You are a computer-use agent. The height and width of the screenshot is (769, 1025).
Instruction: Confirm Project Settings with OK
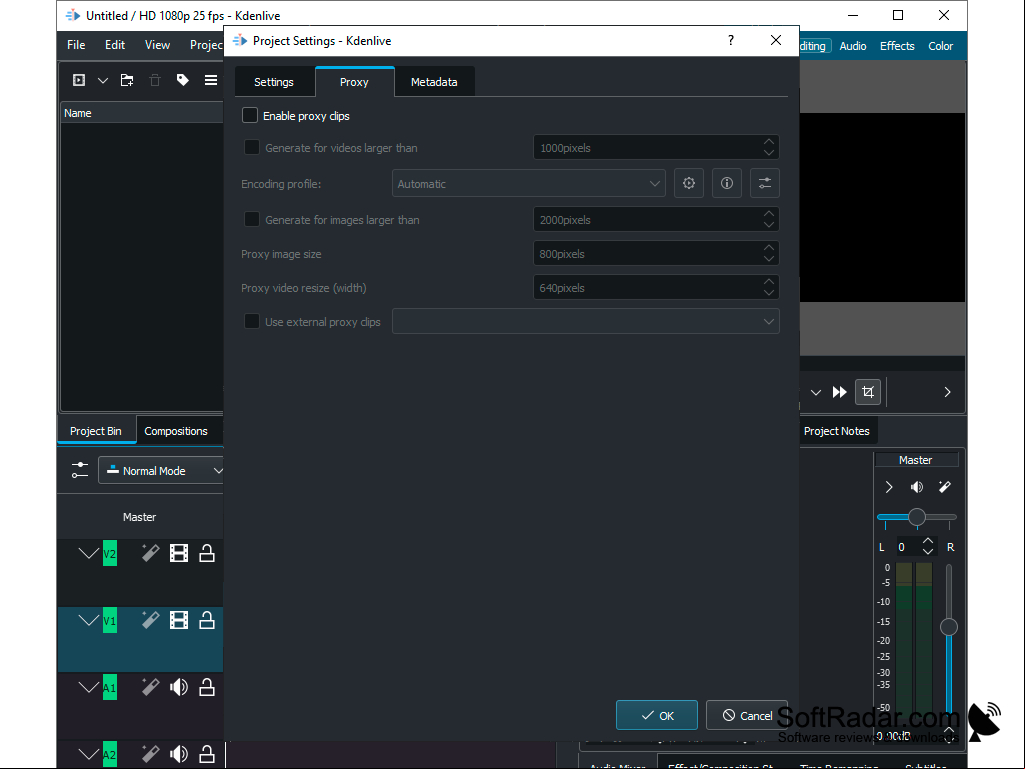point(657,715)
